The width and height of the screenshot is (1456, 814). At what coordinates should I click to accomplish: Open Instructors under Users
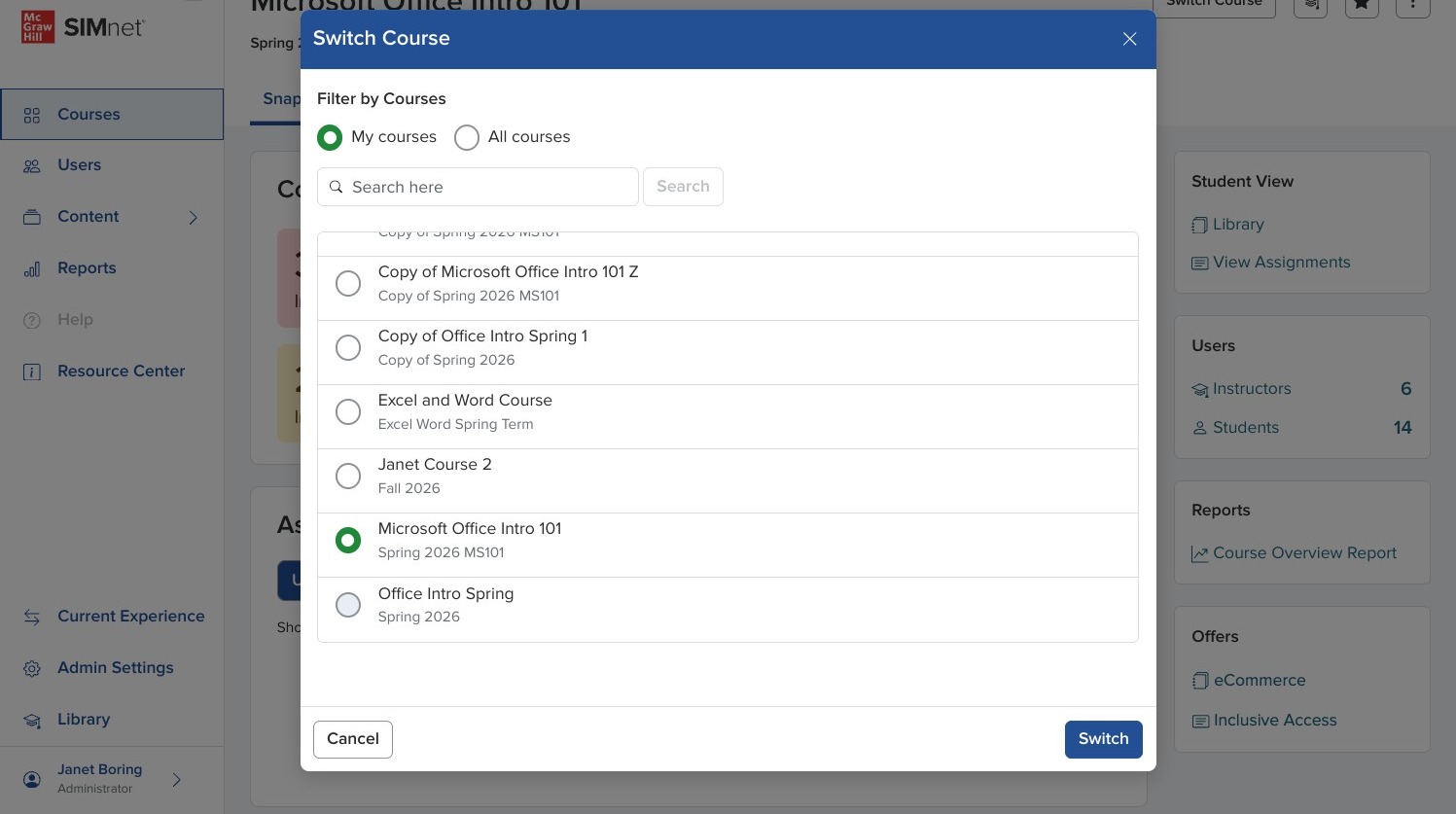click(x=1252, y=389)
